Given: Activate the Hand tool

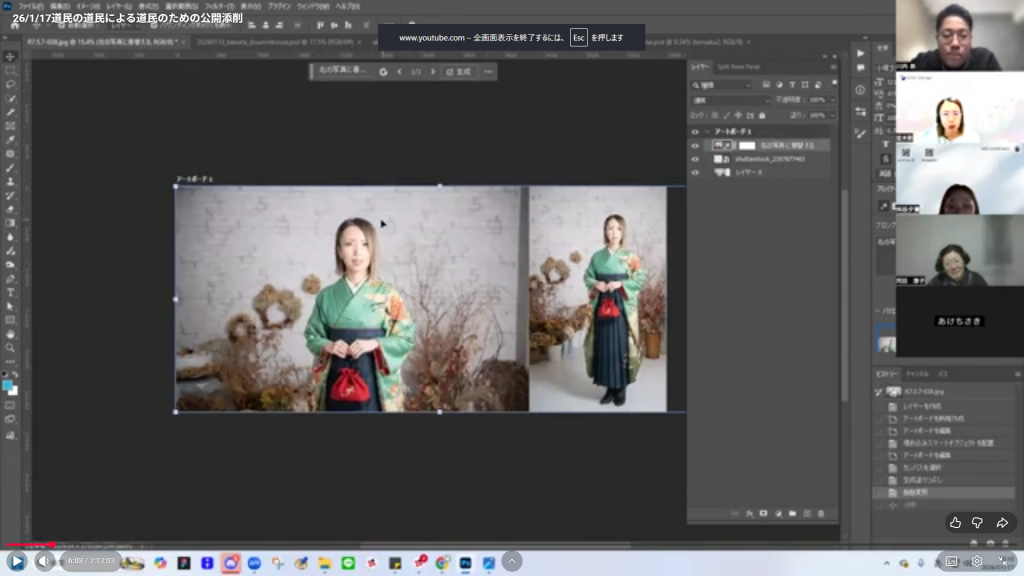Looking at the screenshot, I should click(x=10, y=333).
